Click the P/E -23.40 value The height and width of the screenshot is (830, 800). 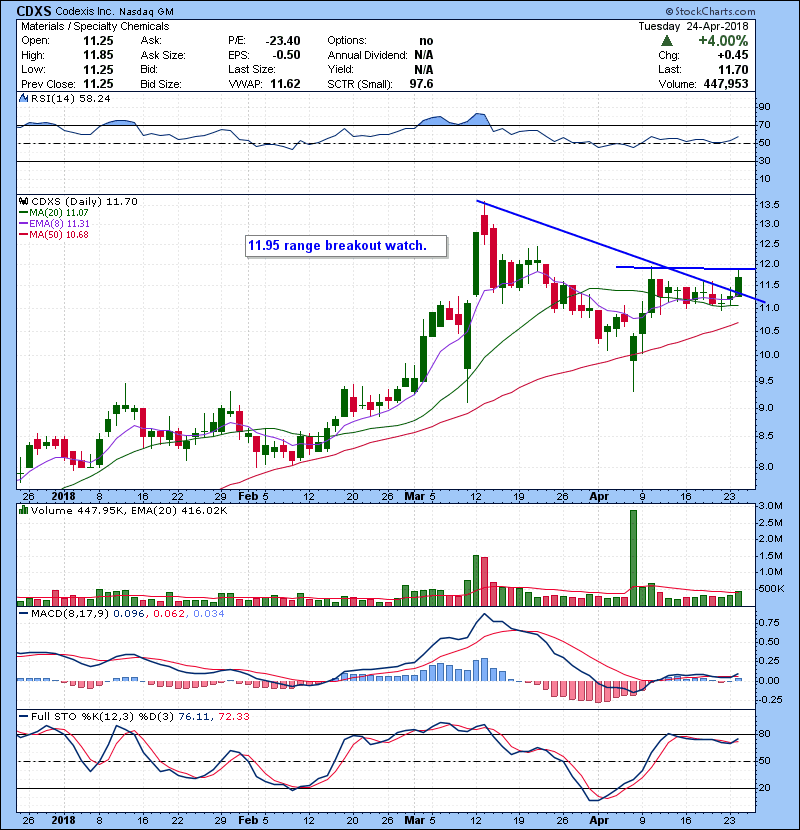point(283,41)
